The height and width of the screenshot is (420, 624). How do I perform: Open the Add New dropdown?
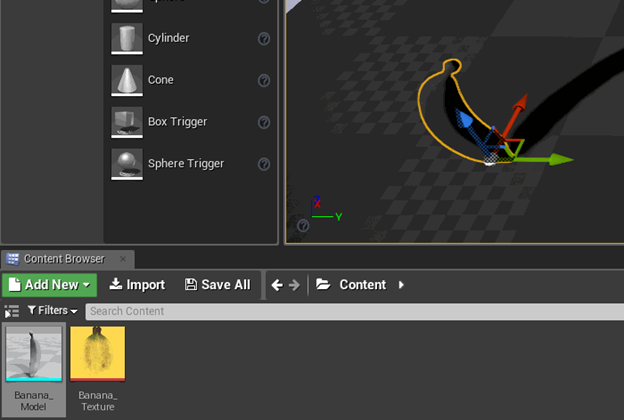click(49, 285)
